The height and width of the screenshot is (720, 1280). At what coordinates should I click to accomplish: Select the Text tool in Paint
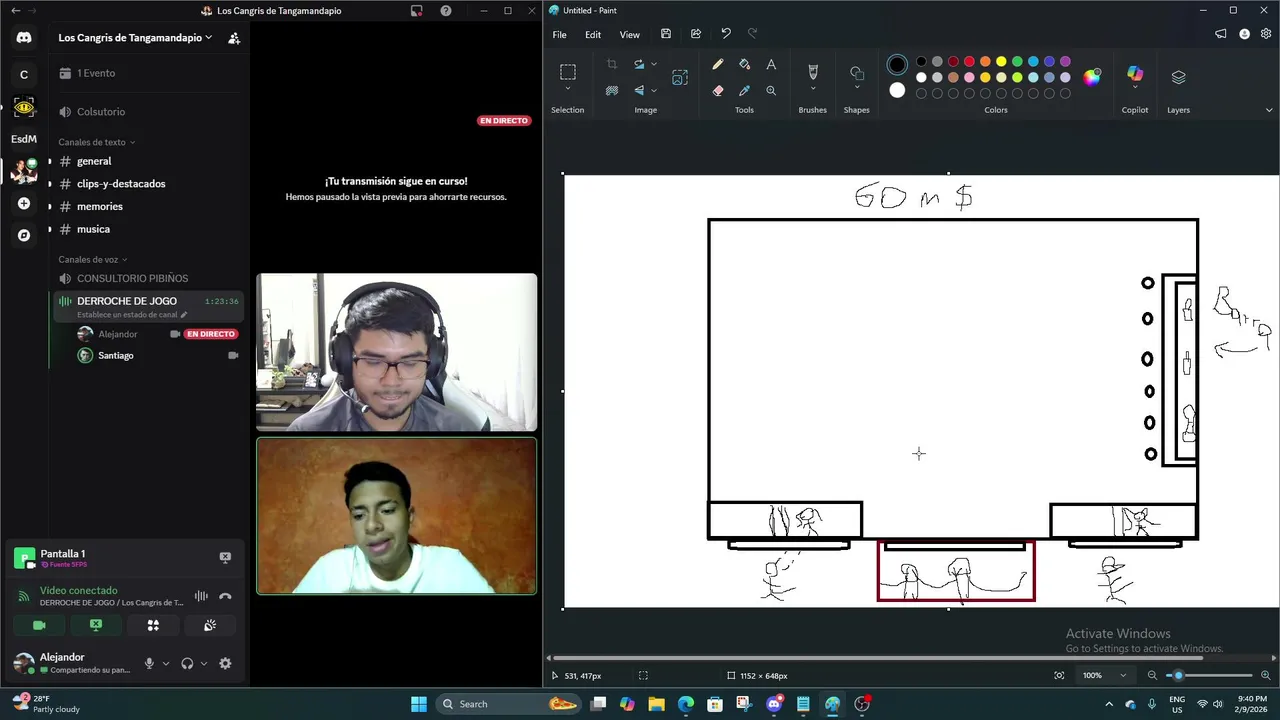click(771, 64)
